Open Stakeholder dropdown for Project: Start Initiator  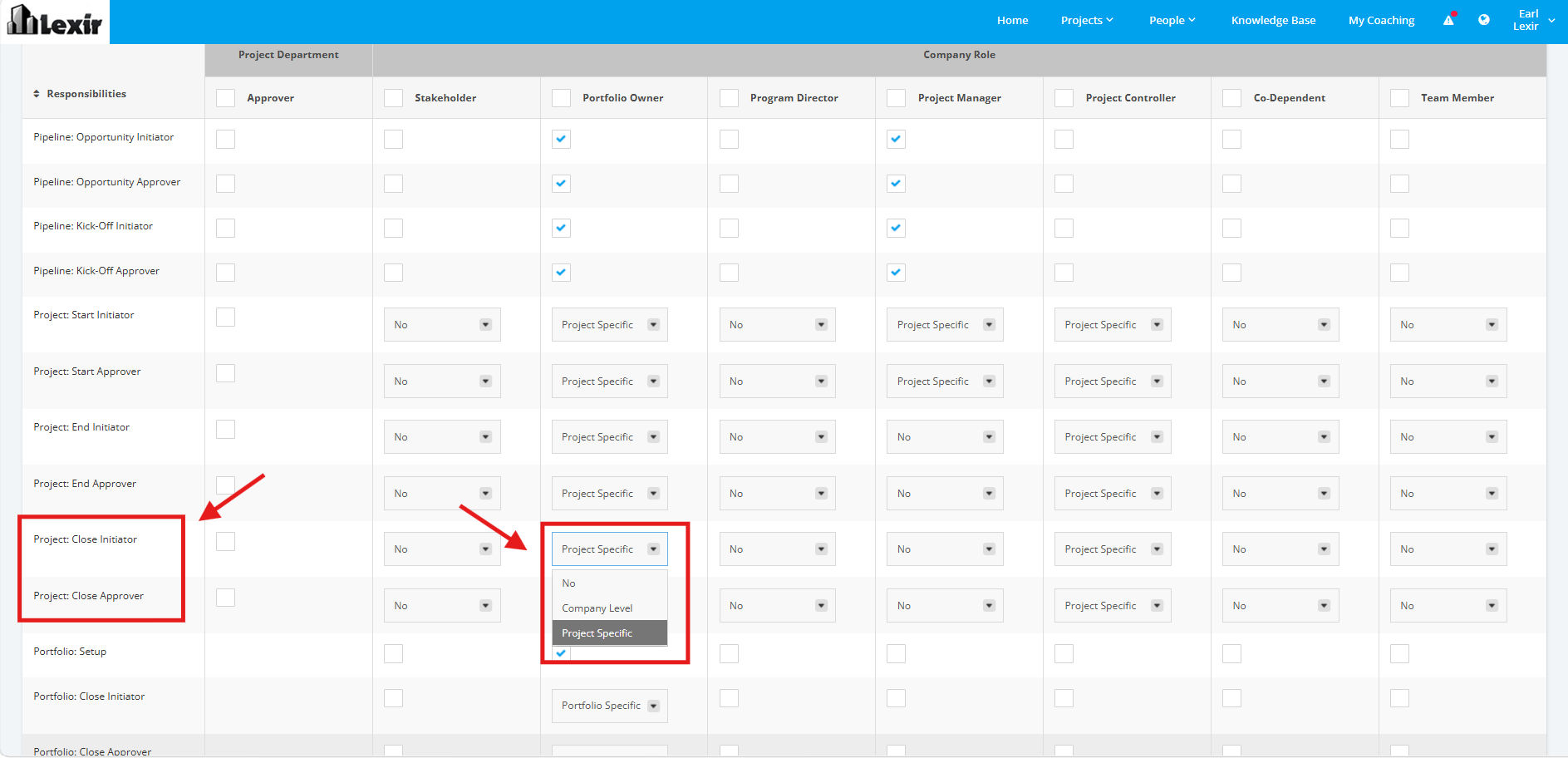click(x=442, y=325)
